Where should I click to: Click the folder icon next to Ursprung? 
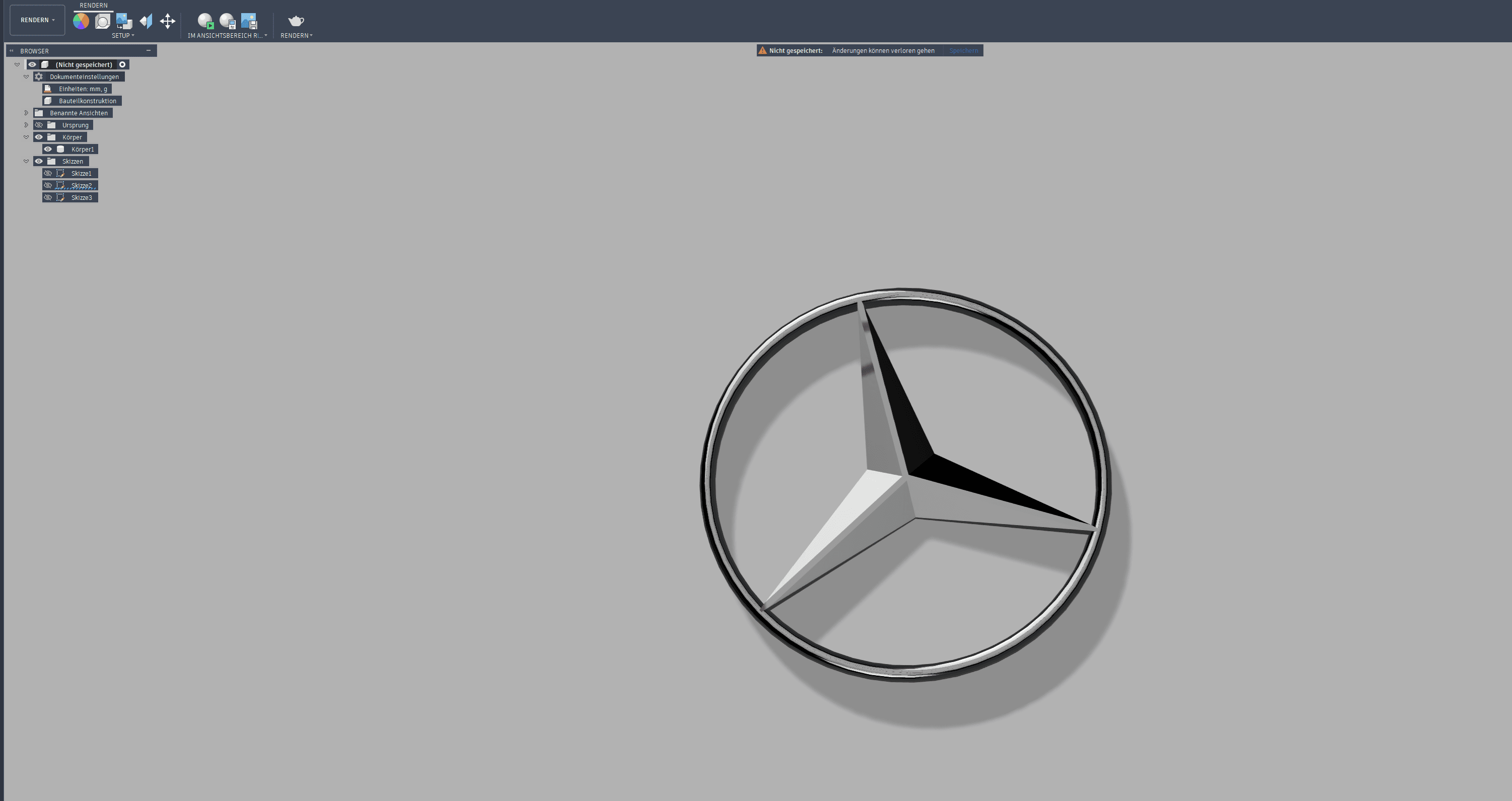tap(52, 125)
